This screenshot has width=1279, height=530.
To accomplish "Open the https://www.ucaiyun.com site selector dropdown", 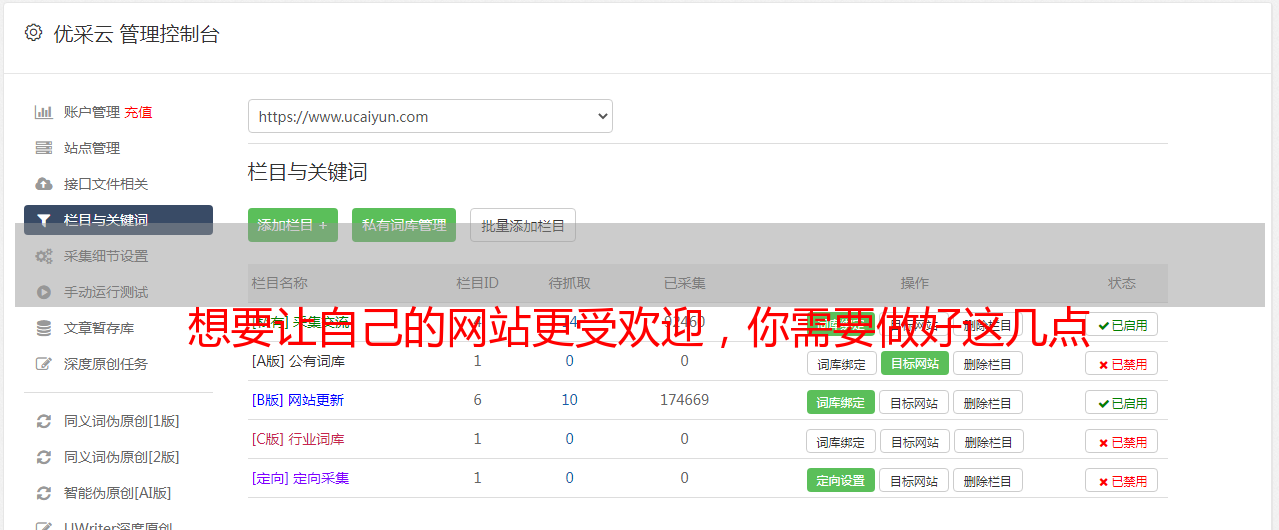I will tap(430, 116).
